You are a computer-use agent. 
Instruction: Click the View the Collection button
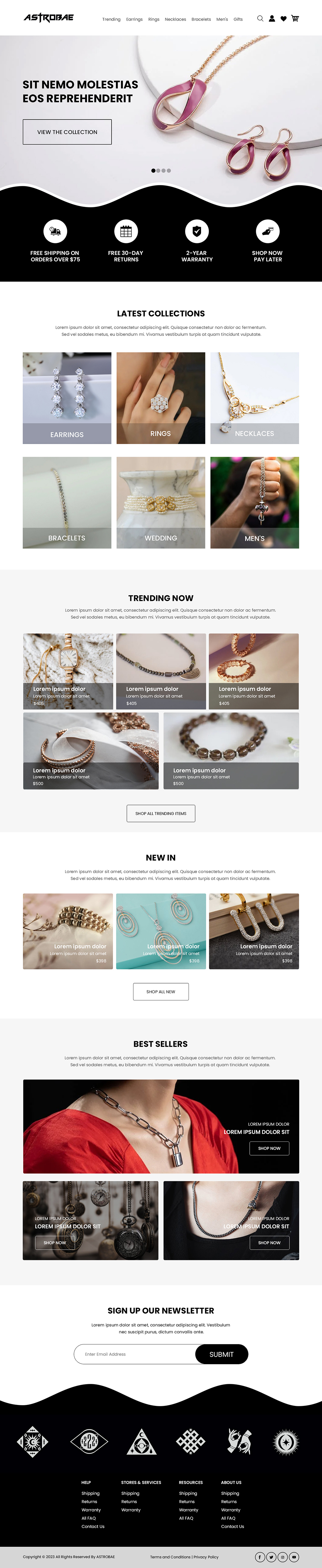pyautogui.click(x=67, y=132)
